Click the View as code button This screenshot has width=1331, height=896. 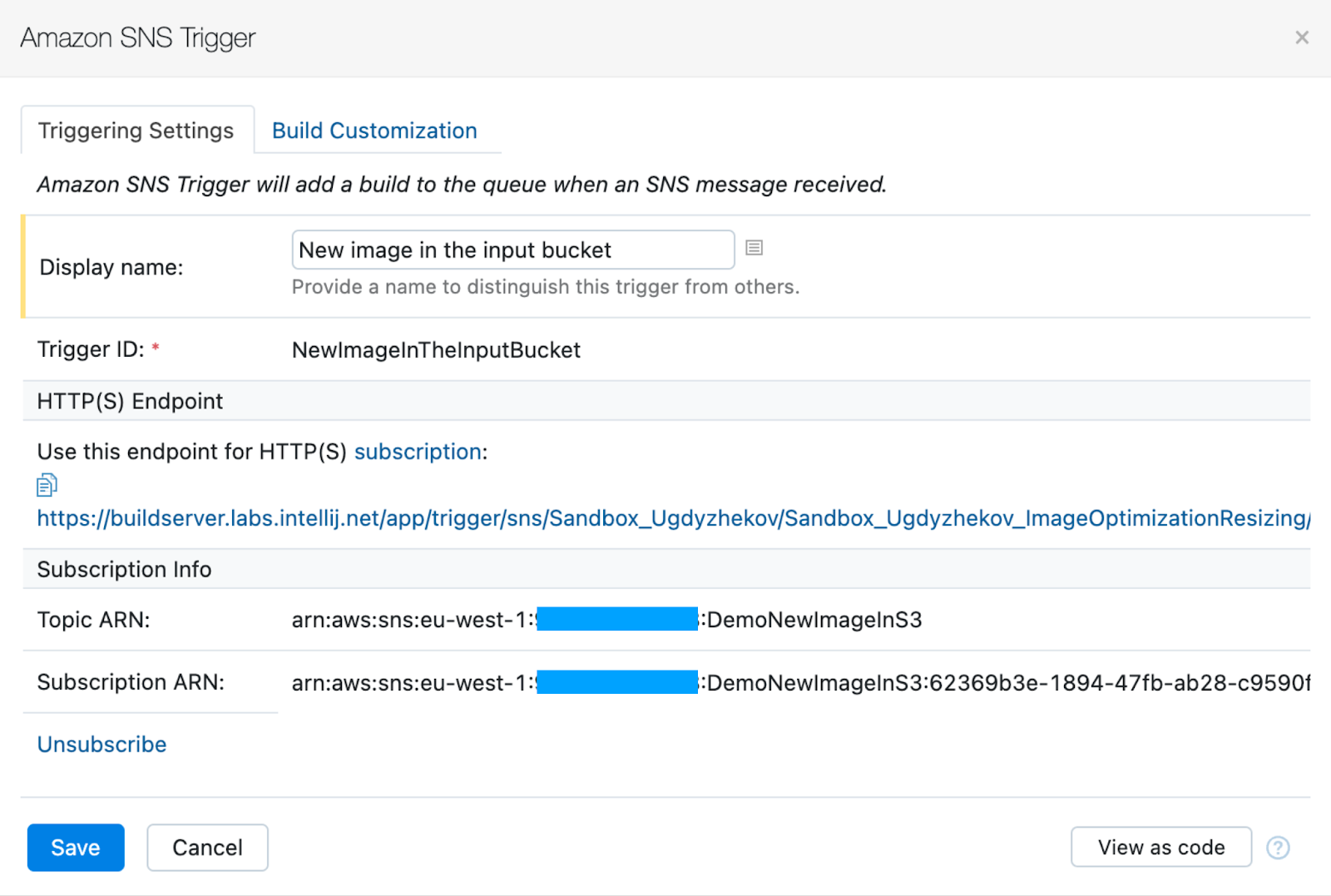(1160, 848)
